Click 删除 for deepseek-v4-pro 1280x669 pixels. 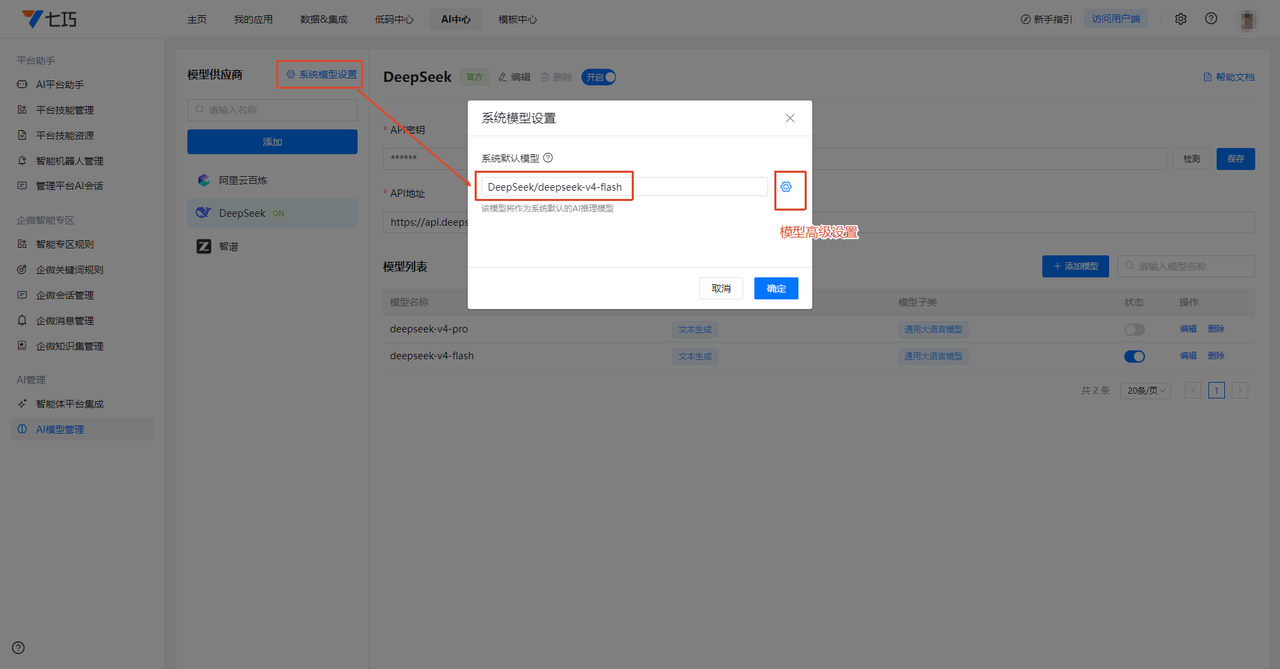click(x=1216, y=329)
